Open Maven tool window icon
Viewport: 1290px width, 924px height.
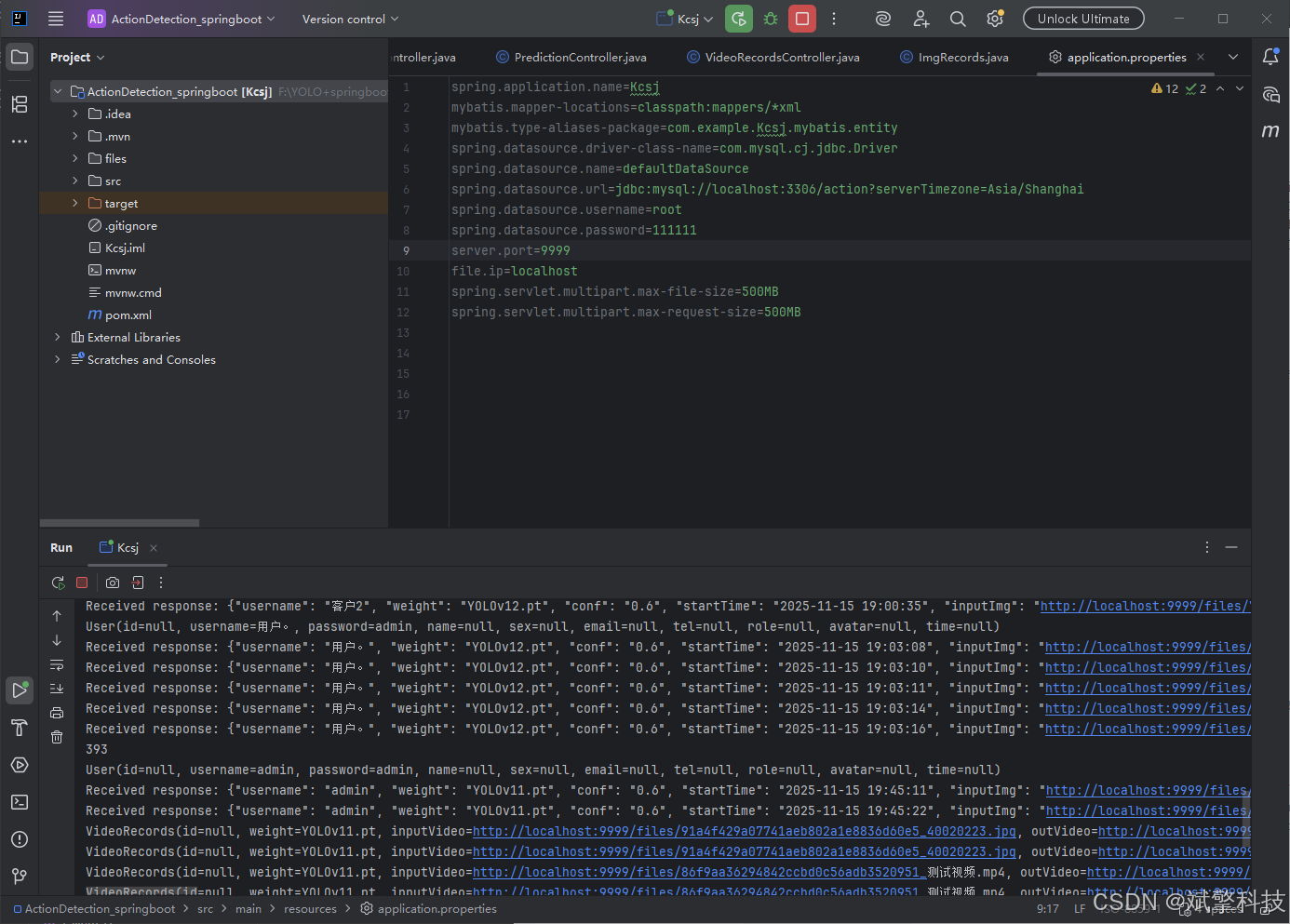tap(1270, 131)
